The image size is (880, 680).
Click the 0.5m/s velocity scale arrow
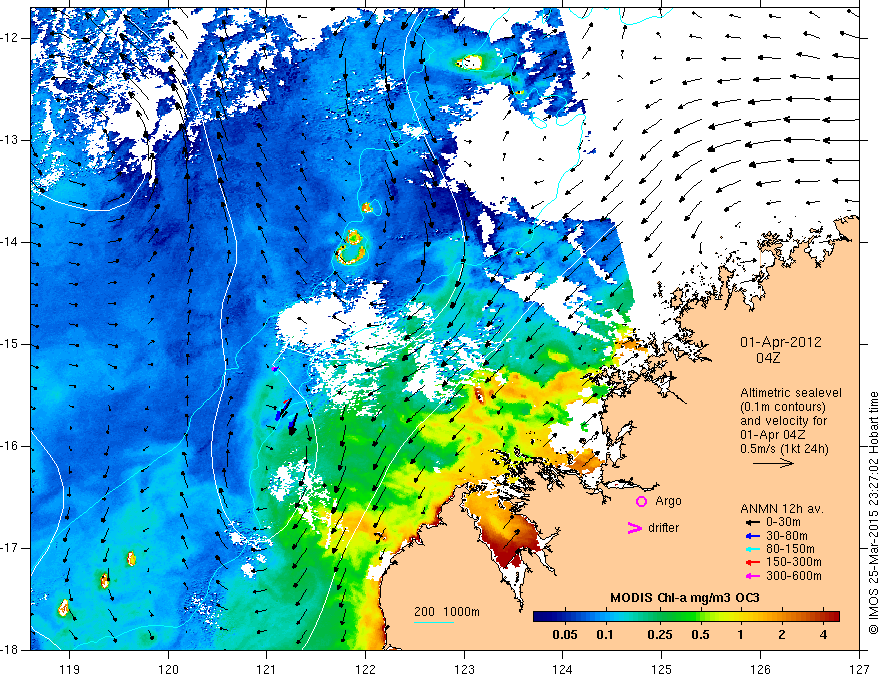[x=773, y=463]
